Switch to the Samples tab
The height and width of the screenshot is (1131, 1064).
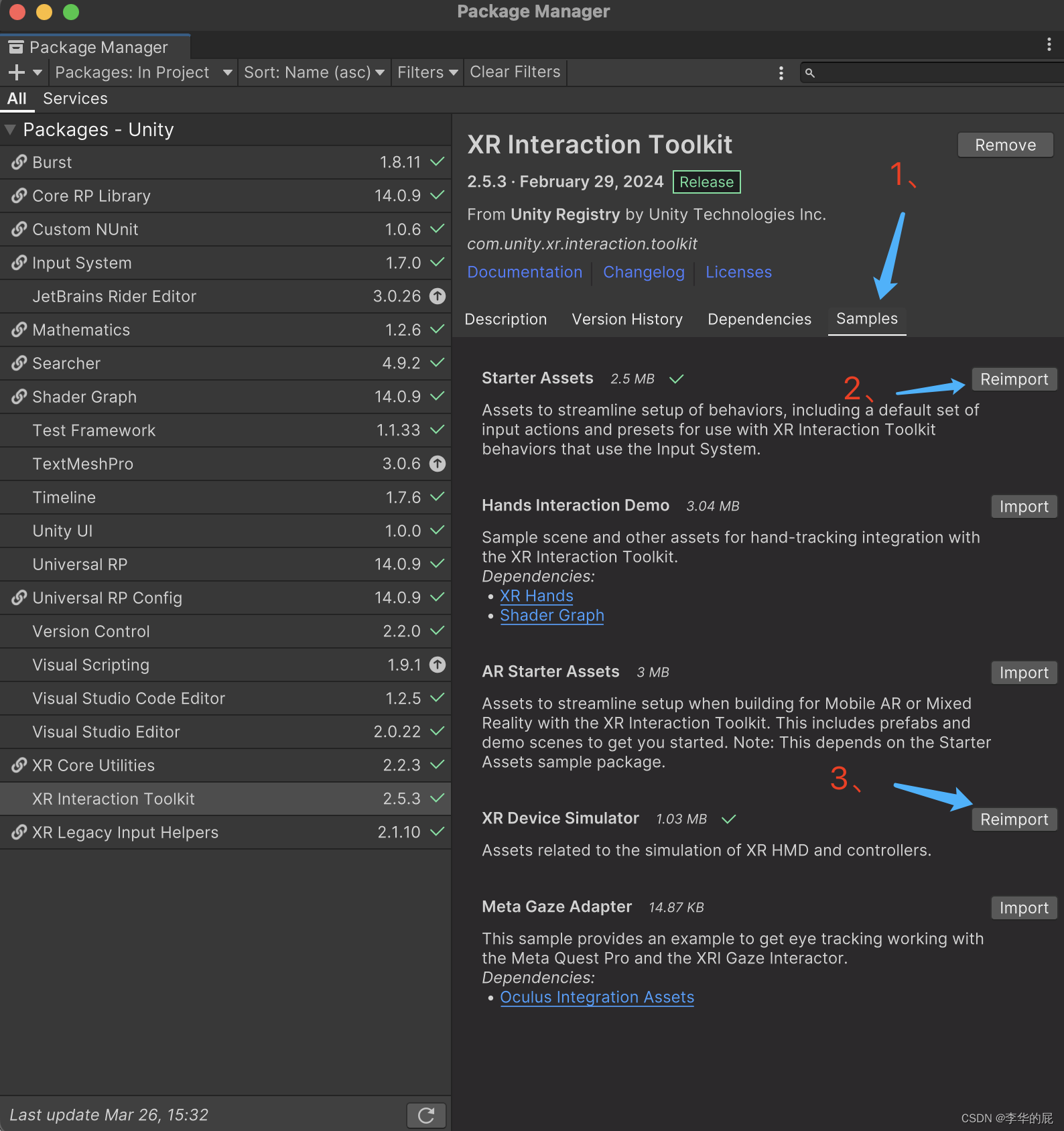867,319
